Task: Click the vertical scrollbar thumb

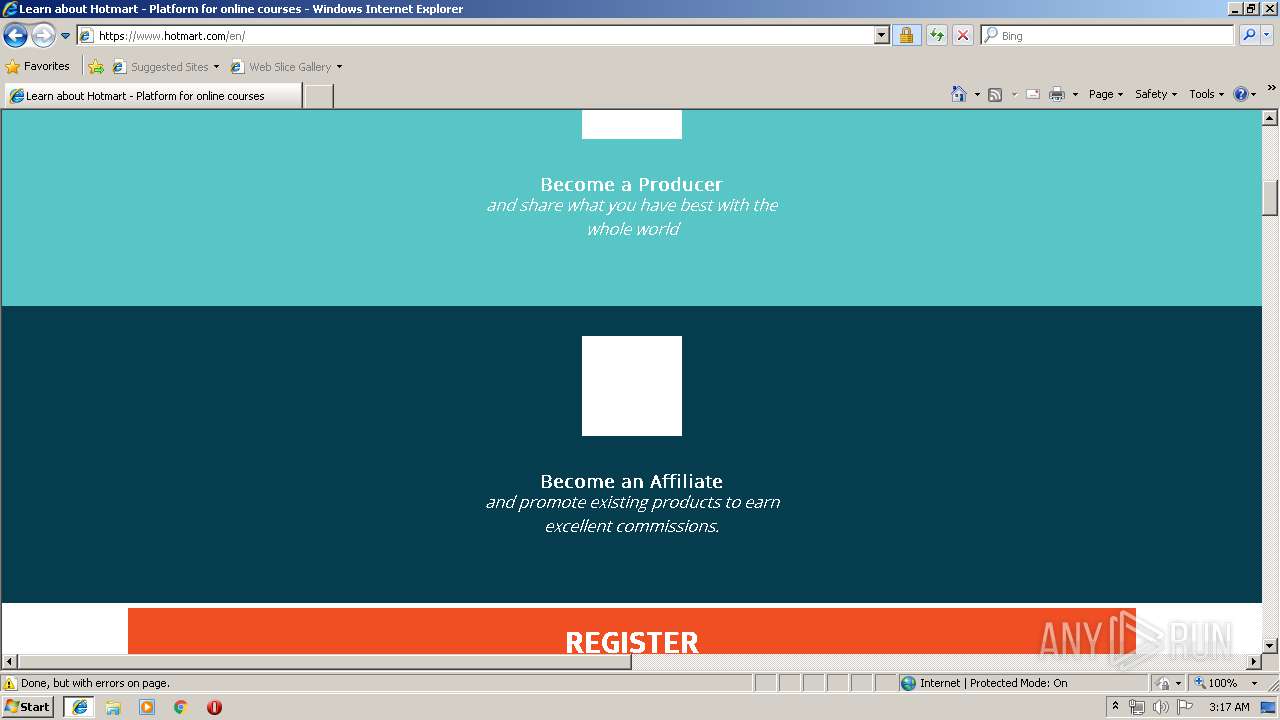Action: click(1270, 197)
